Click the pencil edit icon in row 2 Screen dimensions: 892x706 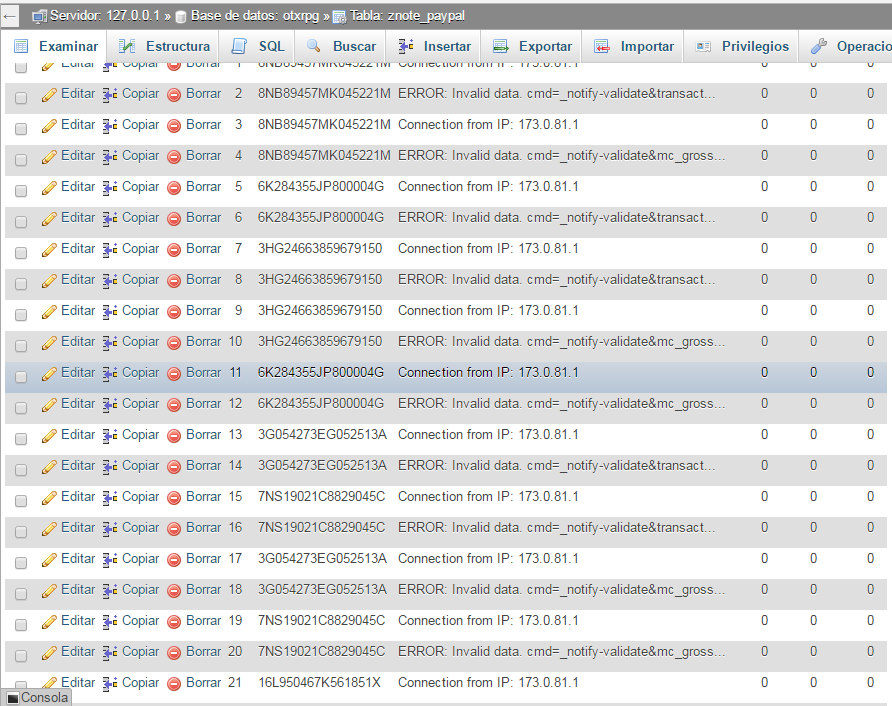(x=49, y=94)
